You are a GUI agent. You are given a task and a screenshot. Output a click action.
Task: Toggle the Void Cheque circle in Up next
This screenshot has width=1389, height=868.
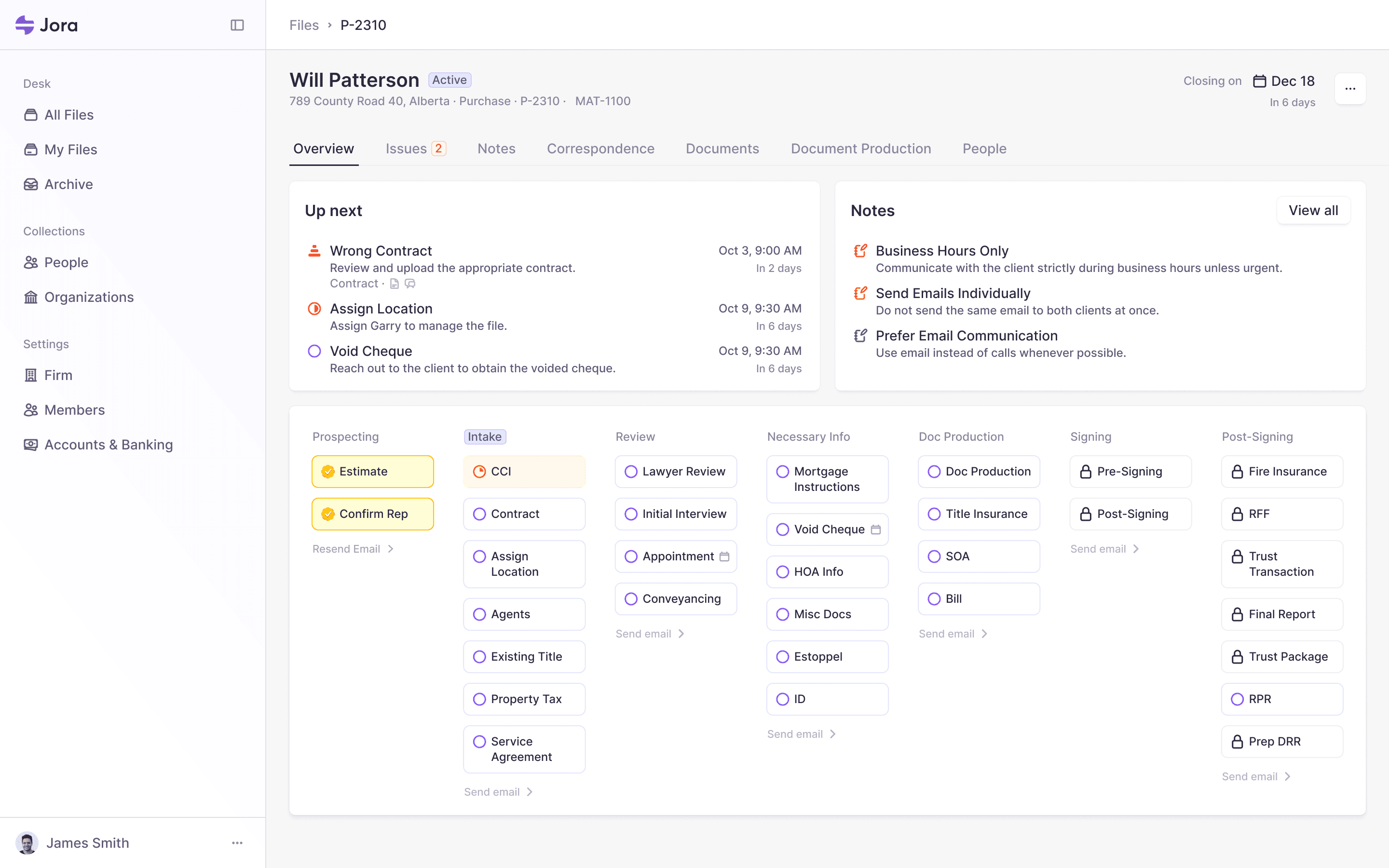click(x=314, y=351)
